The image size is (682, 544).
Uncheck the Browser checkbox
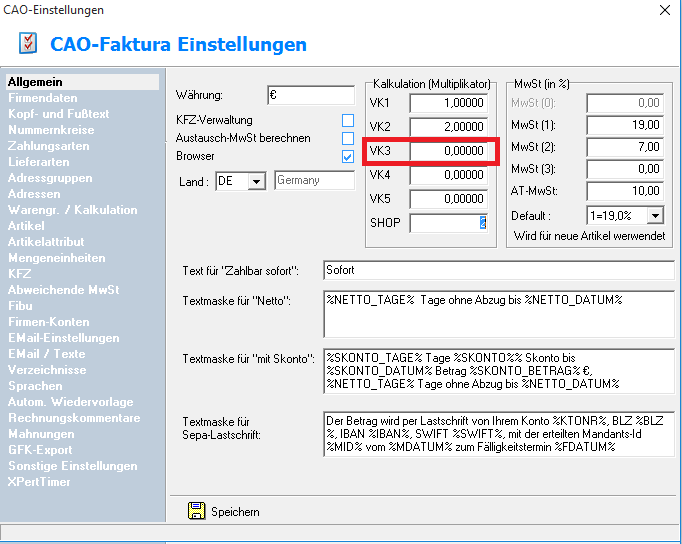tap(348, 157)
